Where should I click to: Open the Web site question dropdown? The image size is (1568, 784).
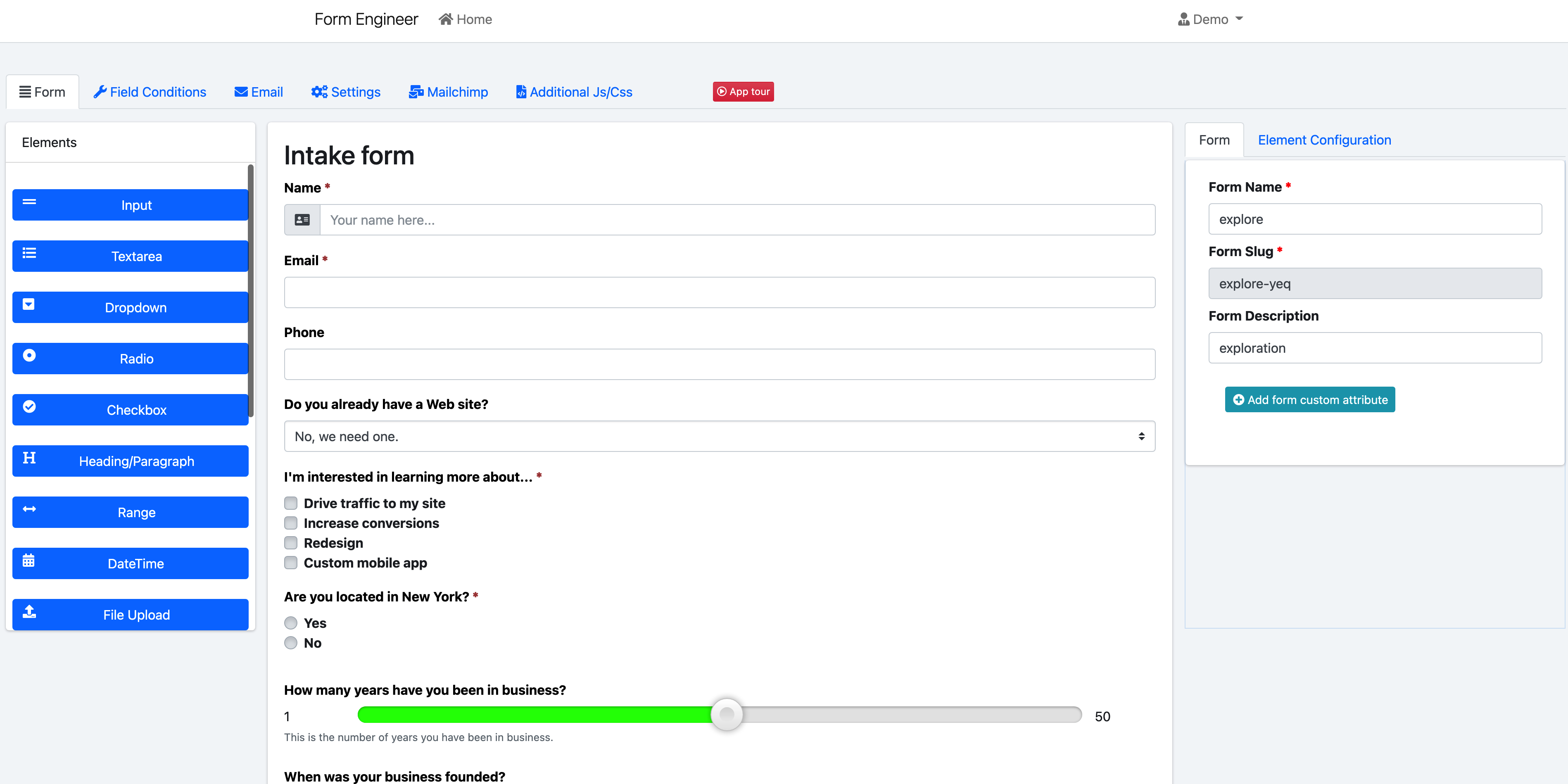pyautogui.click(x=719, y=437)
